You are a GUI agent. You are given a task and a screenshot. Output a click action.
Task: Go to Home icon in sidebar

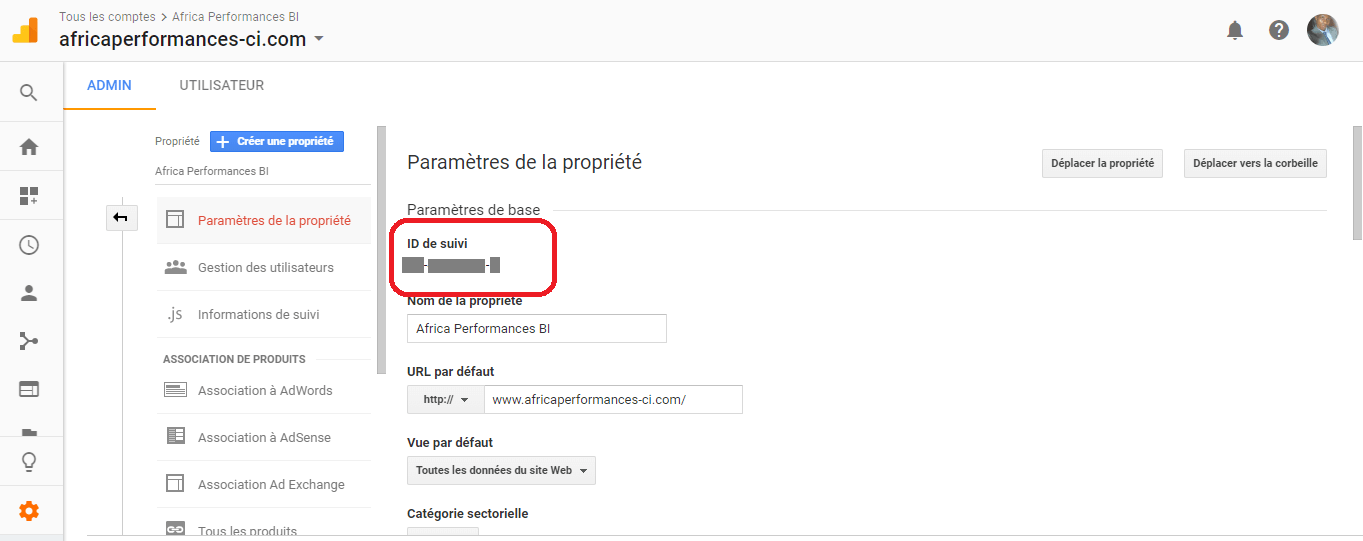29,147
